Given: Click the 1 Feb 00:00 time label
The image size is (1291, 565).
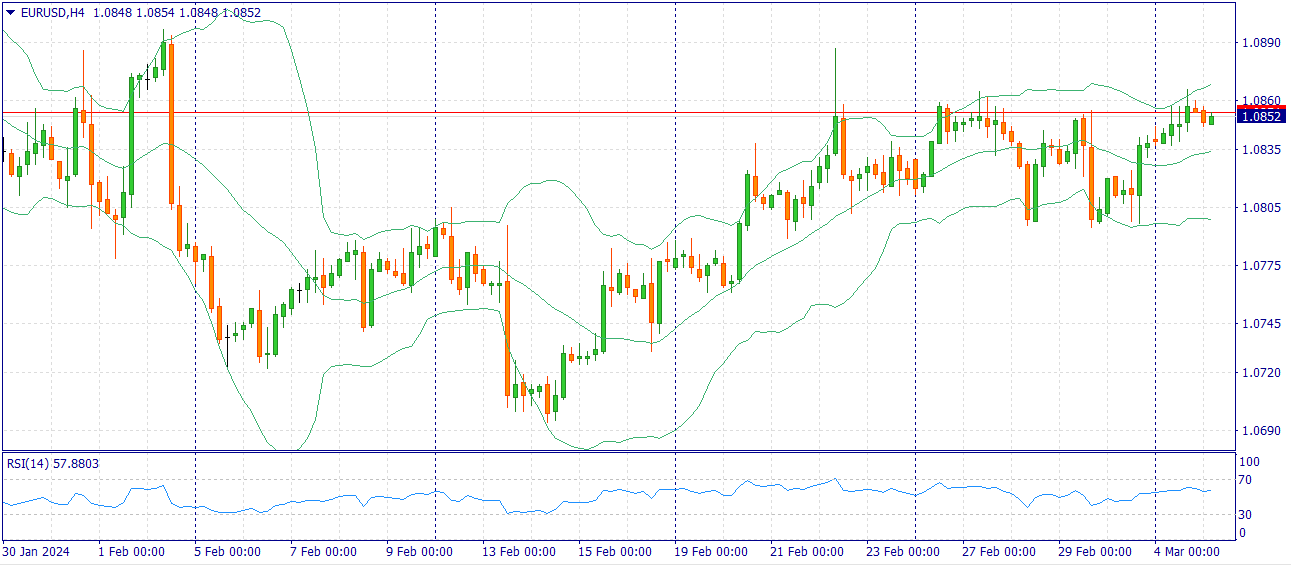Looking at the screenshot, I should pyautogui.click(x=131, y=551).
